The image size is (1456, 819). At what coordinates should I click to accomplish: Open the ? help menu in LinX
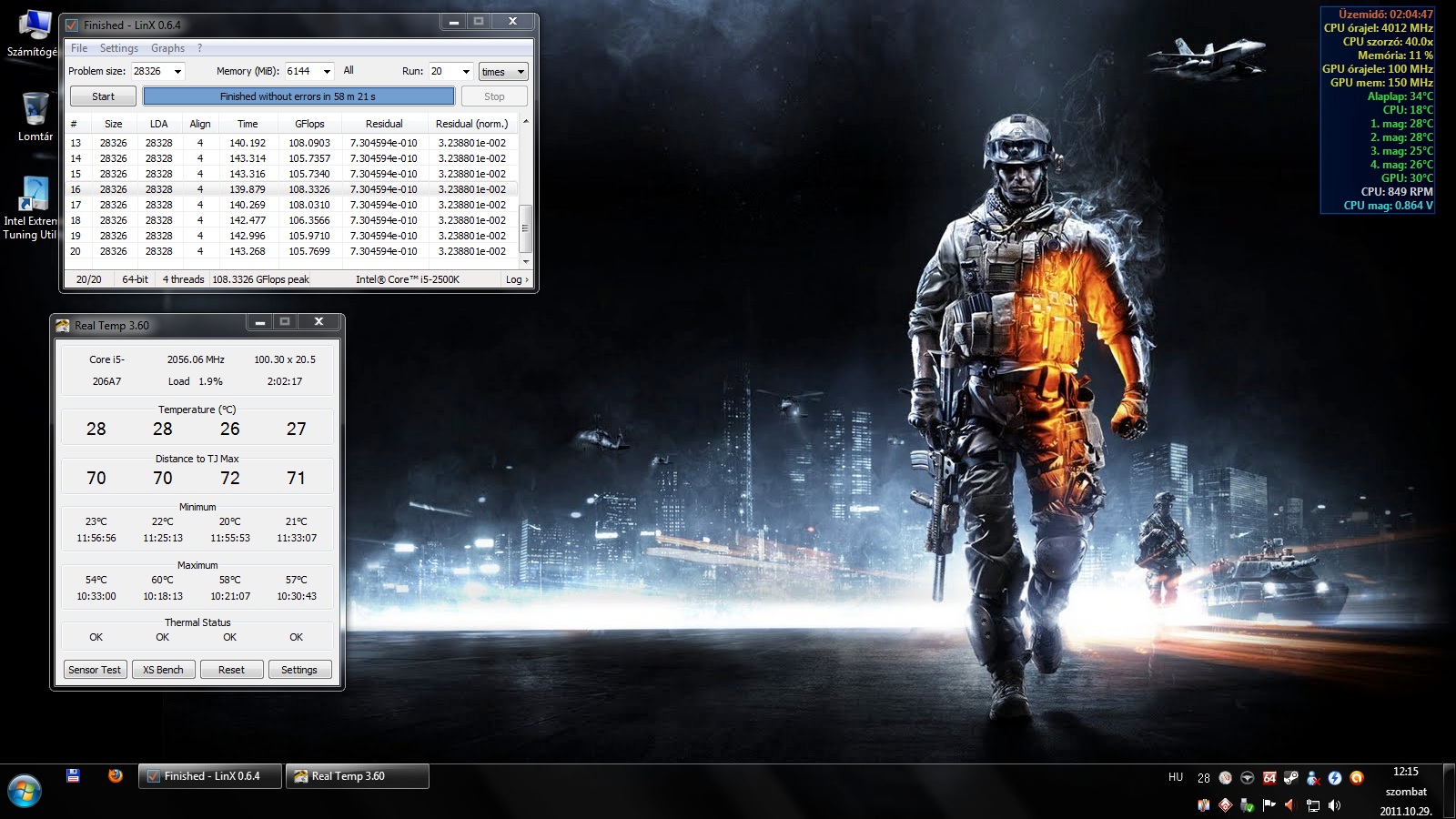[x=199, y=48]
